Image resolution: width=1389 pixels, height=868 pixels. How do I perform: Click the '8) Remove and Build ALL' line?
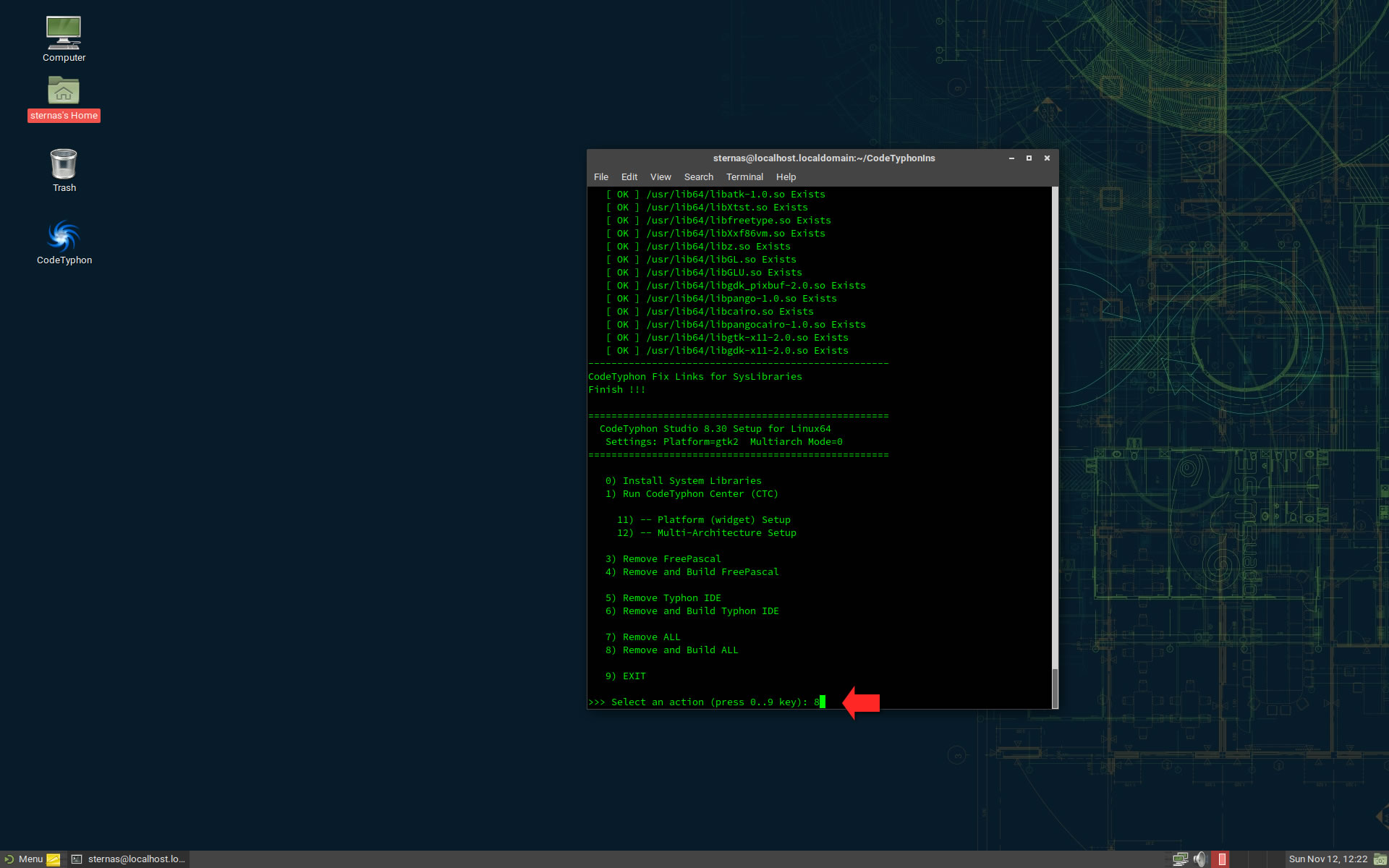point(672,650)
